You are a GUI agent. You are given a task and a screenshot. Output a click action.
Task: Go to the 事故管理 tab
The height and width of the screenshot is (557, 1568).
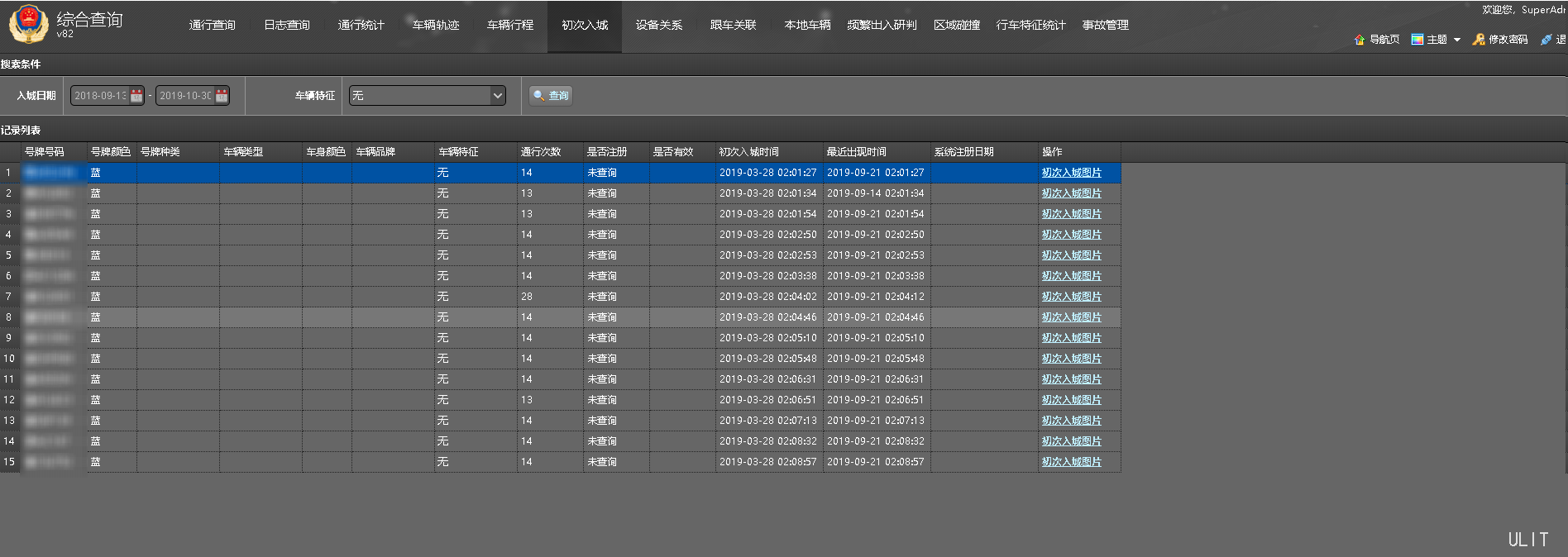coord(1106,26)
